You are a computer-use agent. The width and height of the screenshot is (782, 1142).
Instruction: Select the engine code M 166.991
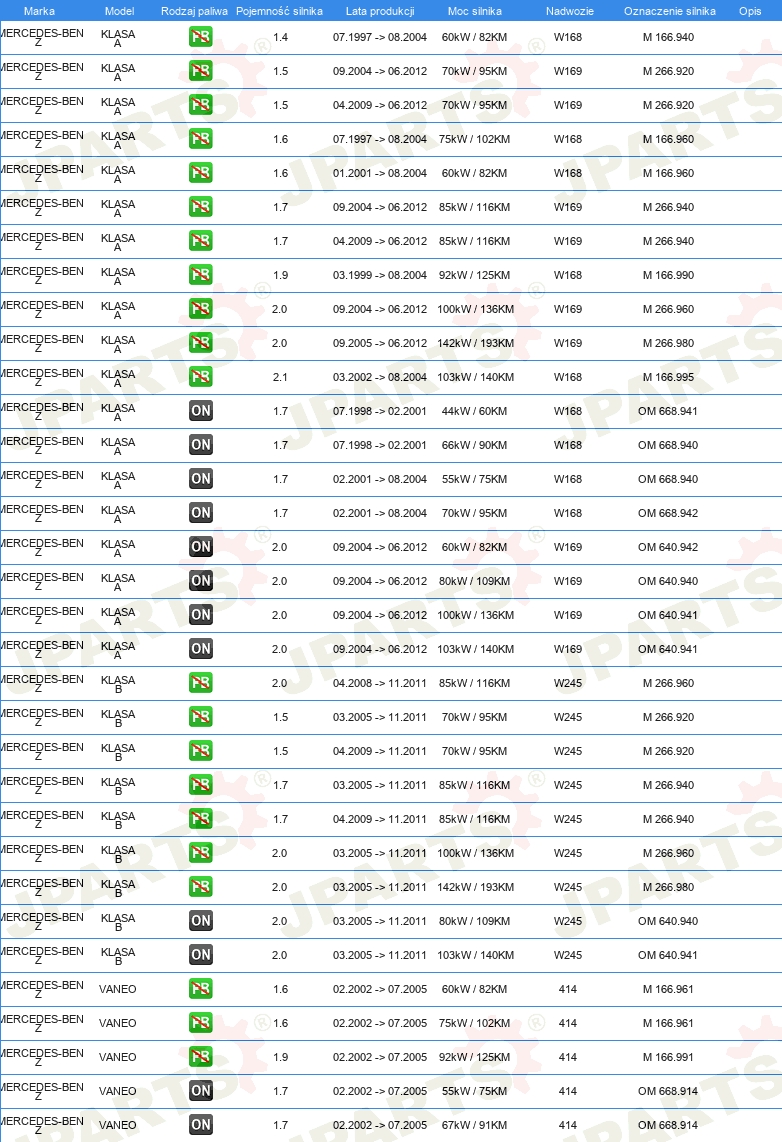668,1057
